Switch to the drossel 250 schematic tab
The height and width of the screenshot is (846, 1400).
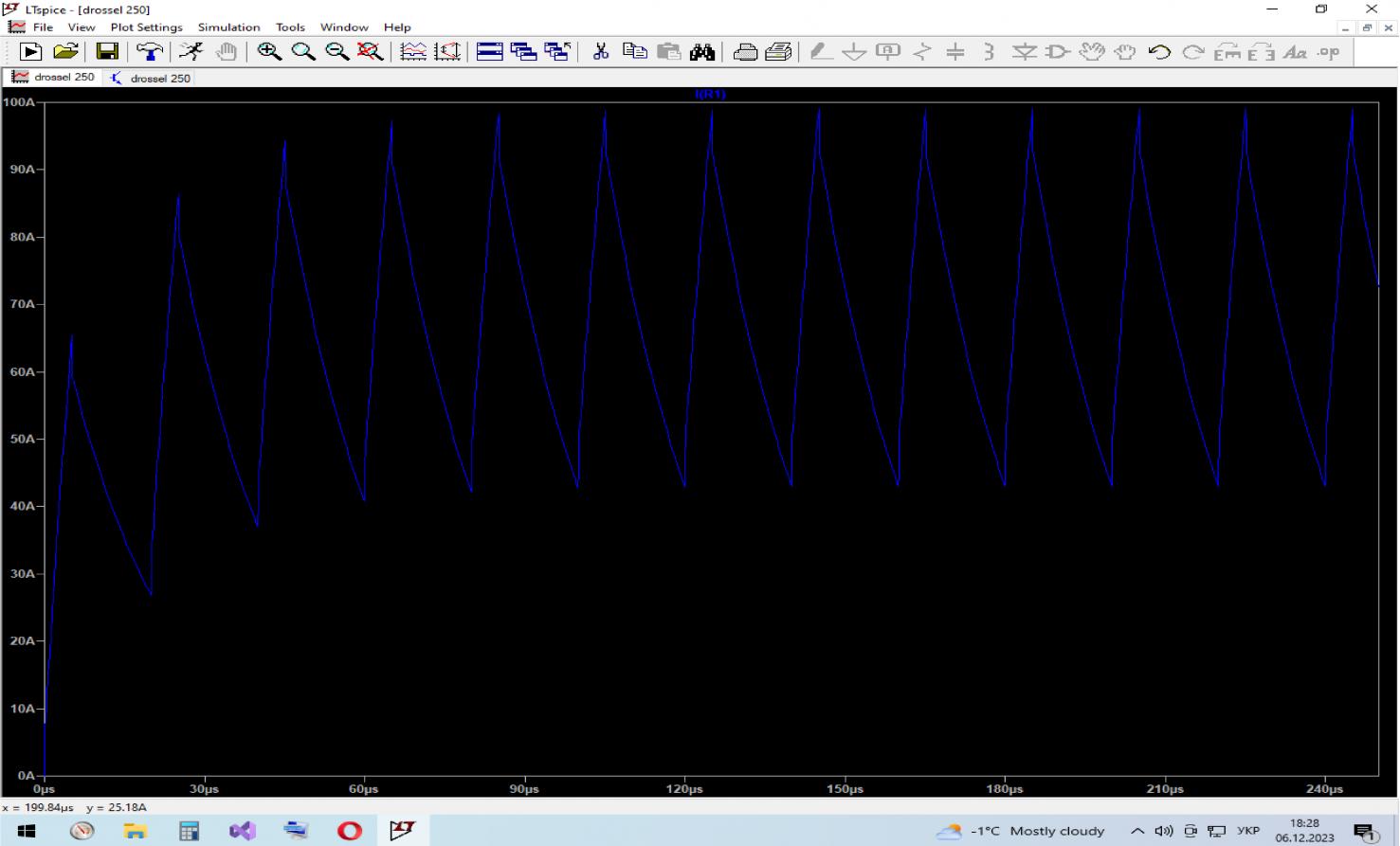tap(151, 78)
